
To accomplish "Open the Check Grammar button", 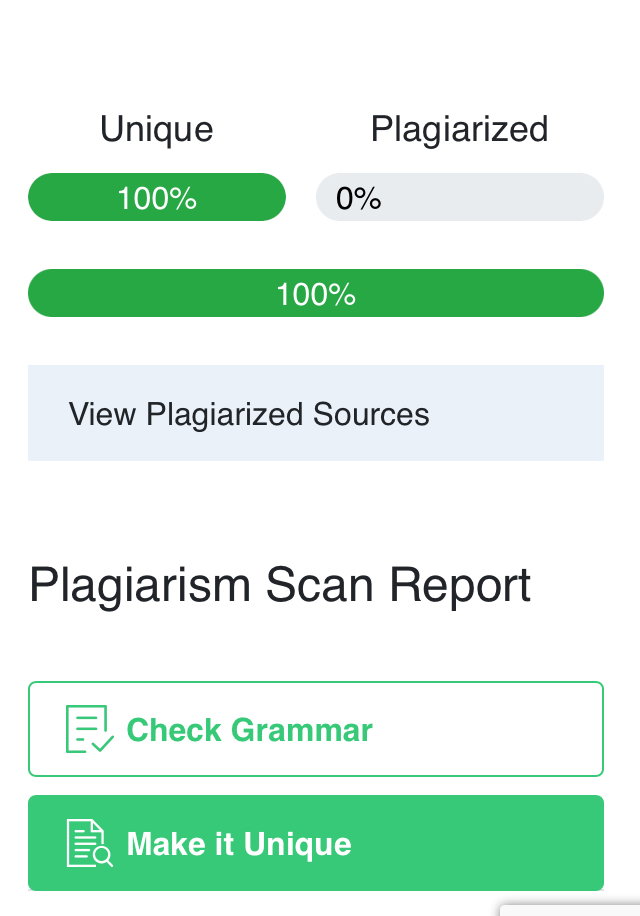I will 316,729.
